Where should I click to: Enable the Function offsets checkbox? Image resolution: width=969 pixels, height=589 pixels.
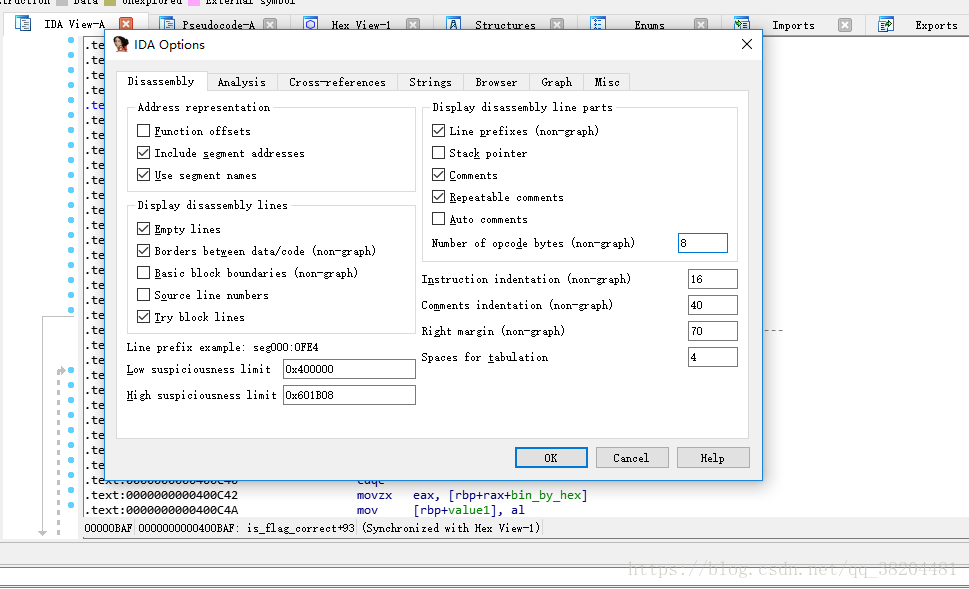[143, 130]
